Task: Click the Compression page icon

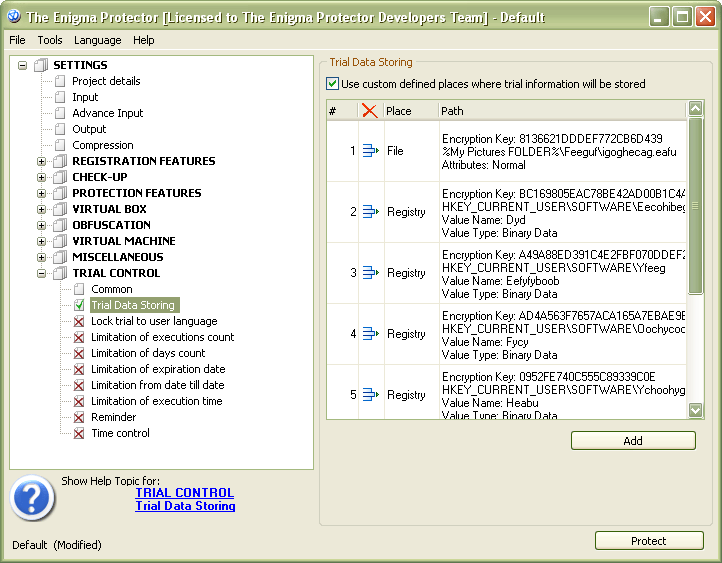Action: [60, 145]
